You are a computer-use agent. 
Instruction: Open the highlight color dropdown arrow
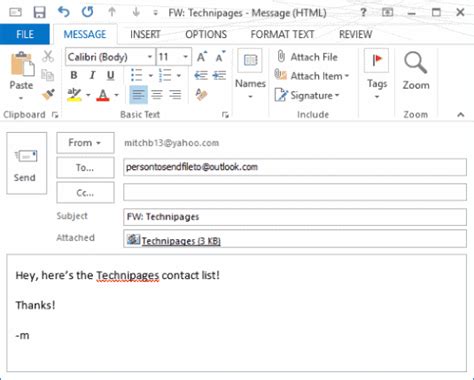[x=88, y=95]
